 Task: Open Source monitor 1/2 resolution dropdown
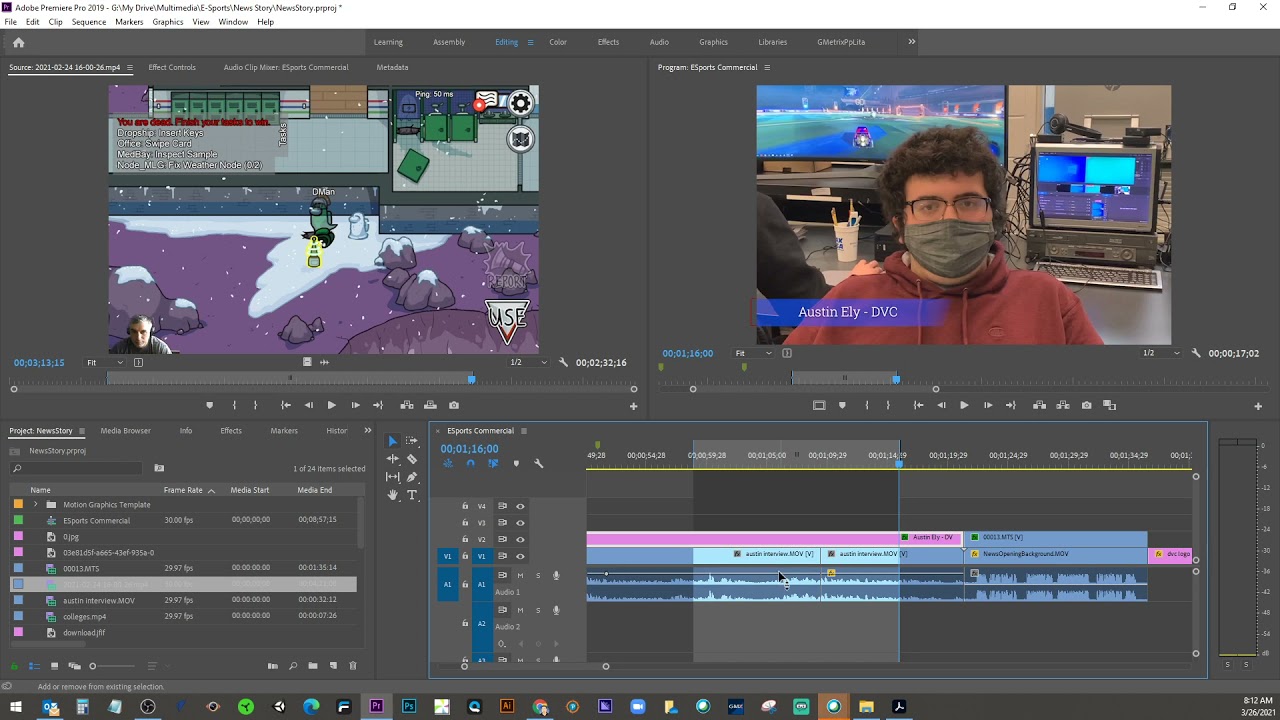click(x=529, y=362)
